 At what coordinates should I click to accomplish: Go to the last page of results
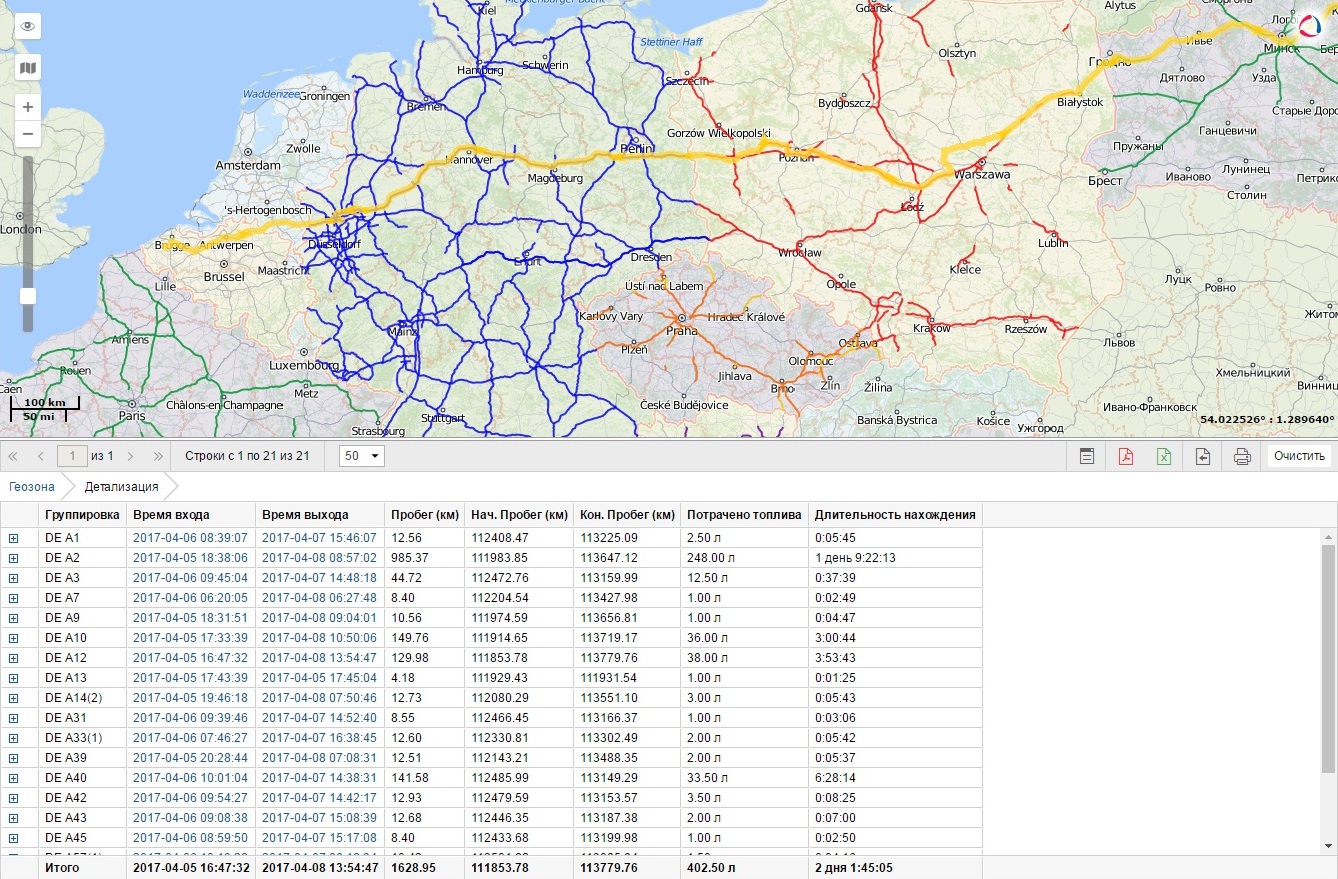click(158, 457)
